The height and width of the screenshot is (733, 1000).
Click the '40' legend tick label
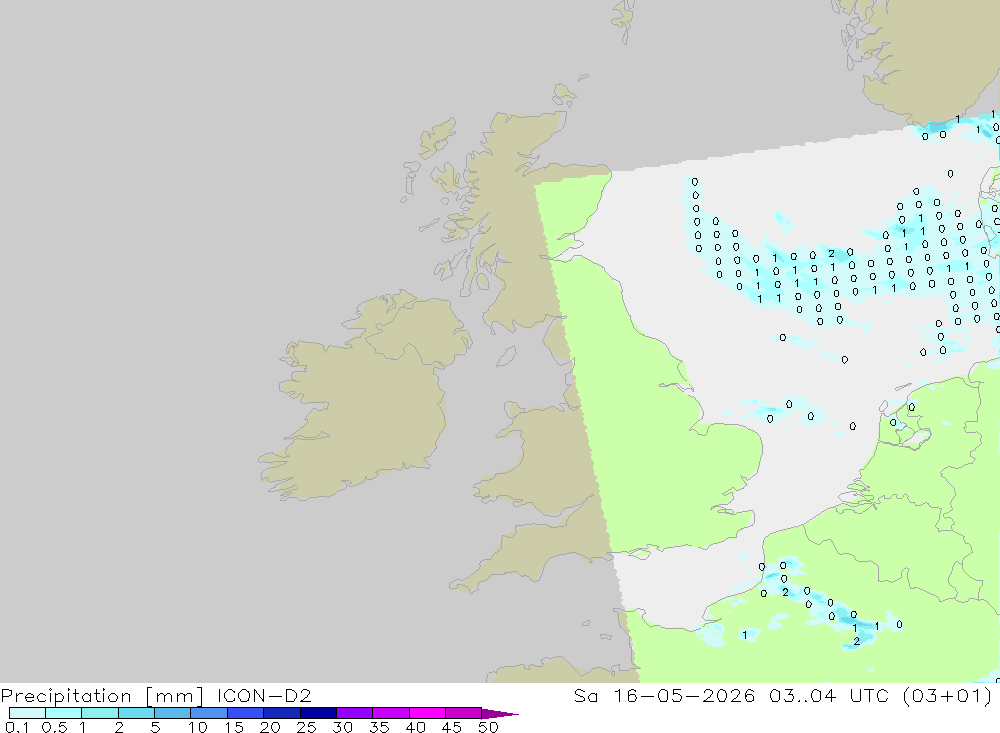pos(415,727)
